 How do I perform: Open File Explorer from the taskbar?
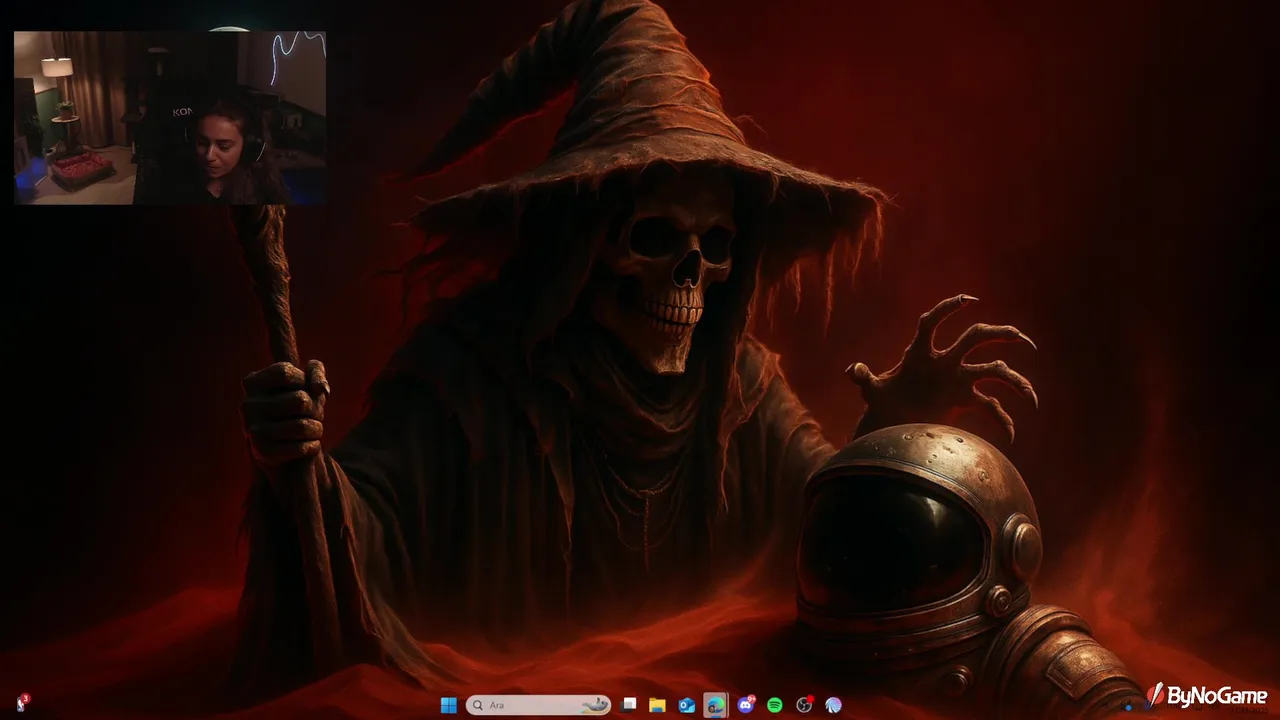point(657,705)
